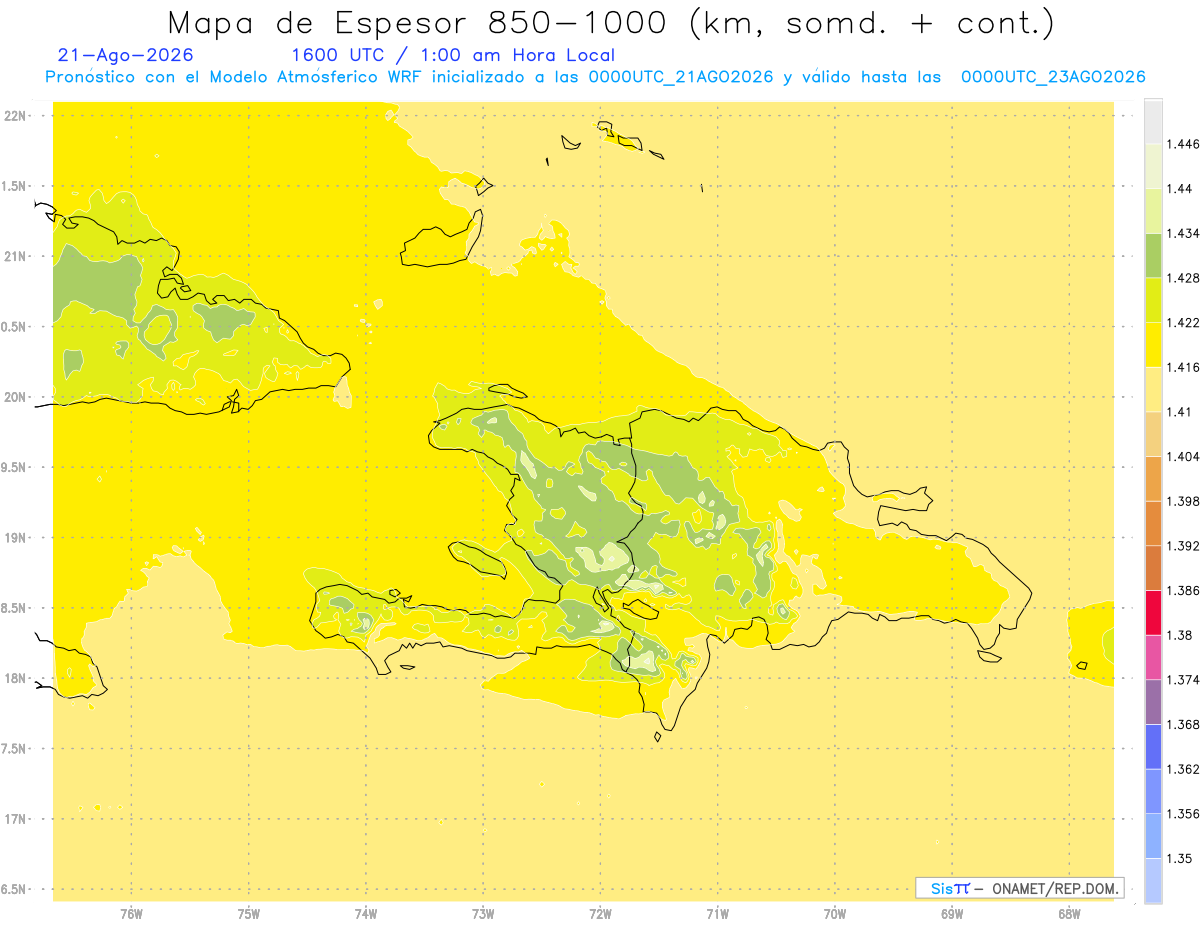Click the legend value 1.416
The height and width of the screenshot is (927, 1200).
[x=1182, y=367]
